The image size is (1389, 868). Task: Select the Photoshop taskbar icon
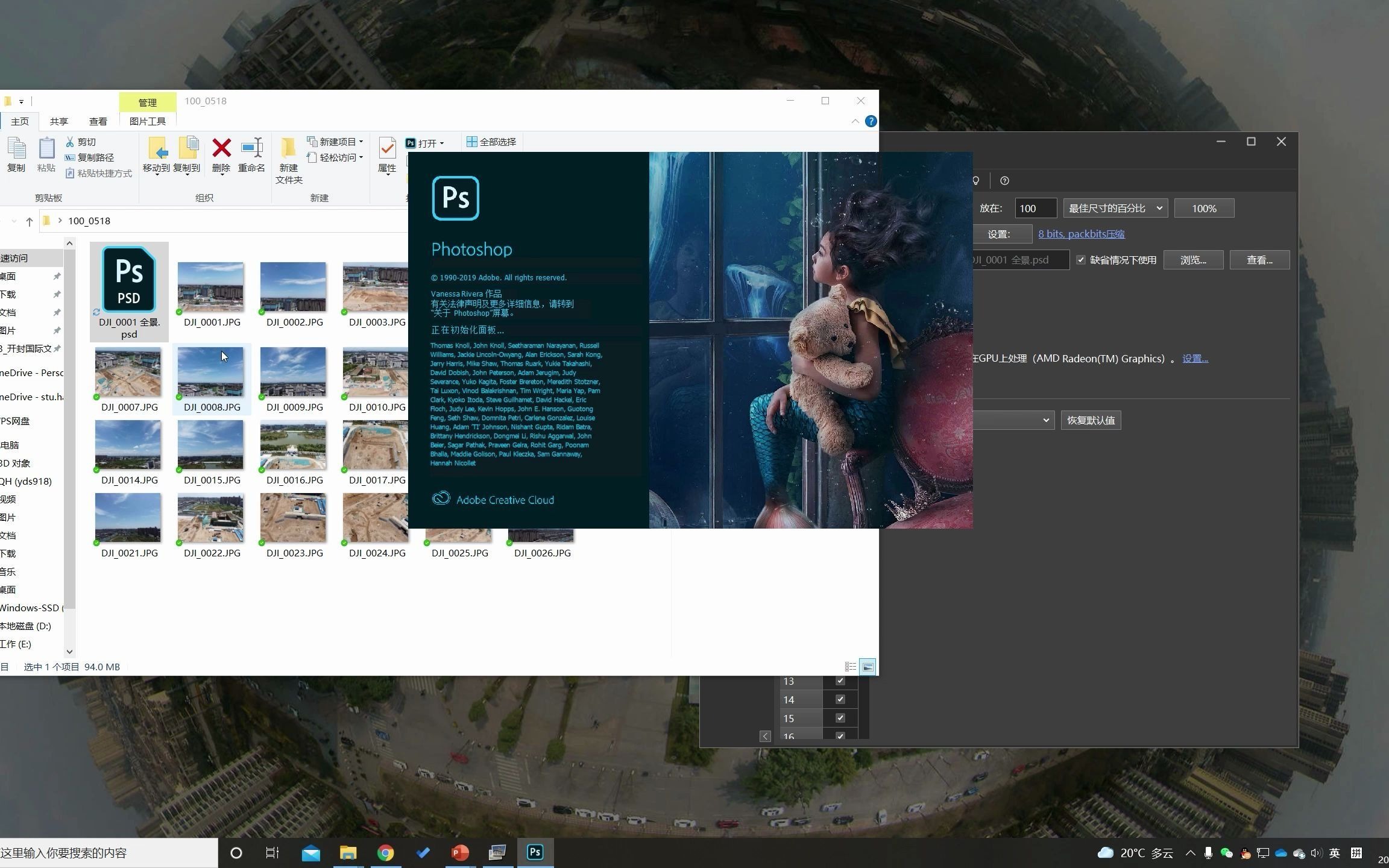(535, 852)
